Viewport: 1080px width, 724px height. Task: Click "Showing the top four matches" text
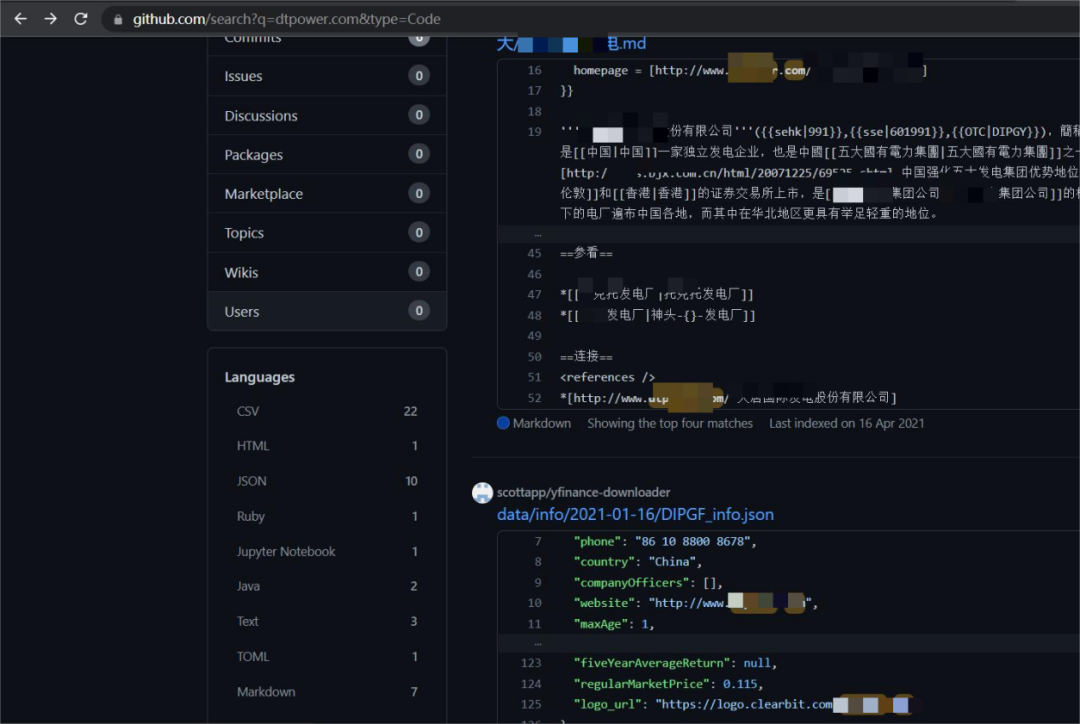click(669, 423)
